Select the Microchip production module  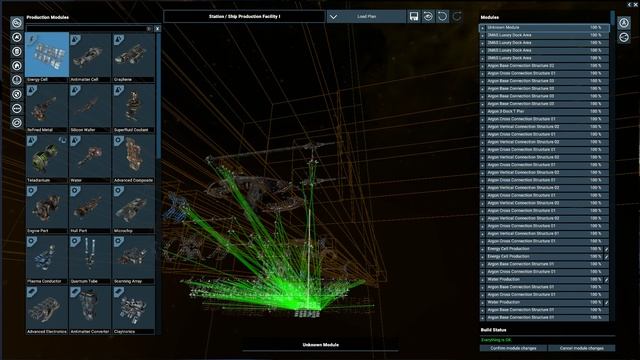pyautogui.click(x=133, y=209)
